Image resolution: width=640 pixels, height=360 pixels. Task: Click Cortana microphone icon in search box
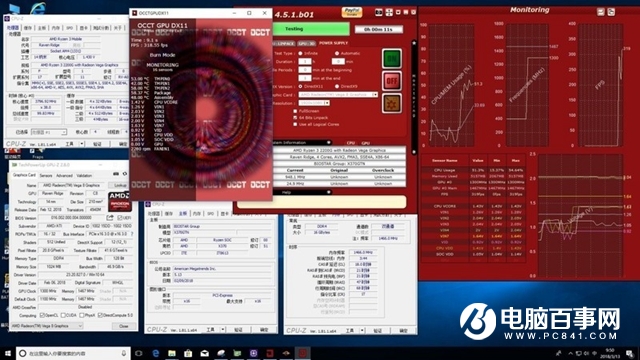pyautogui.click(x=123, y=353)
